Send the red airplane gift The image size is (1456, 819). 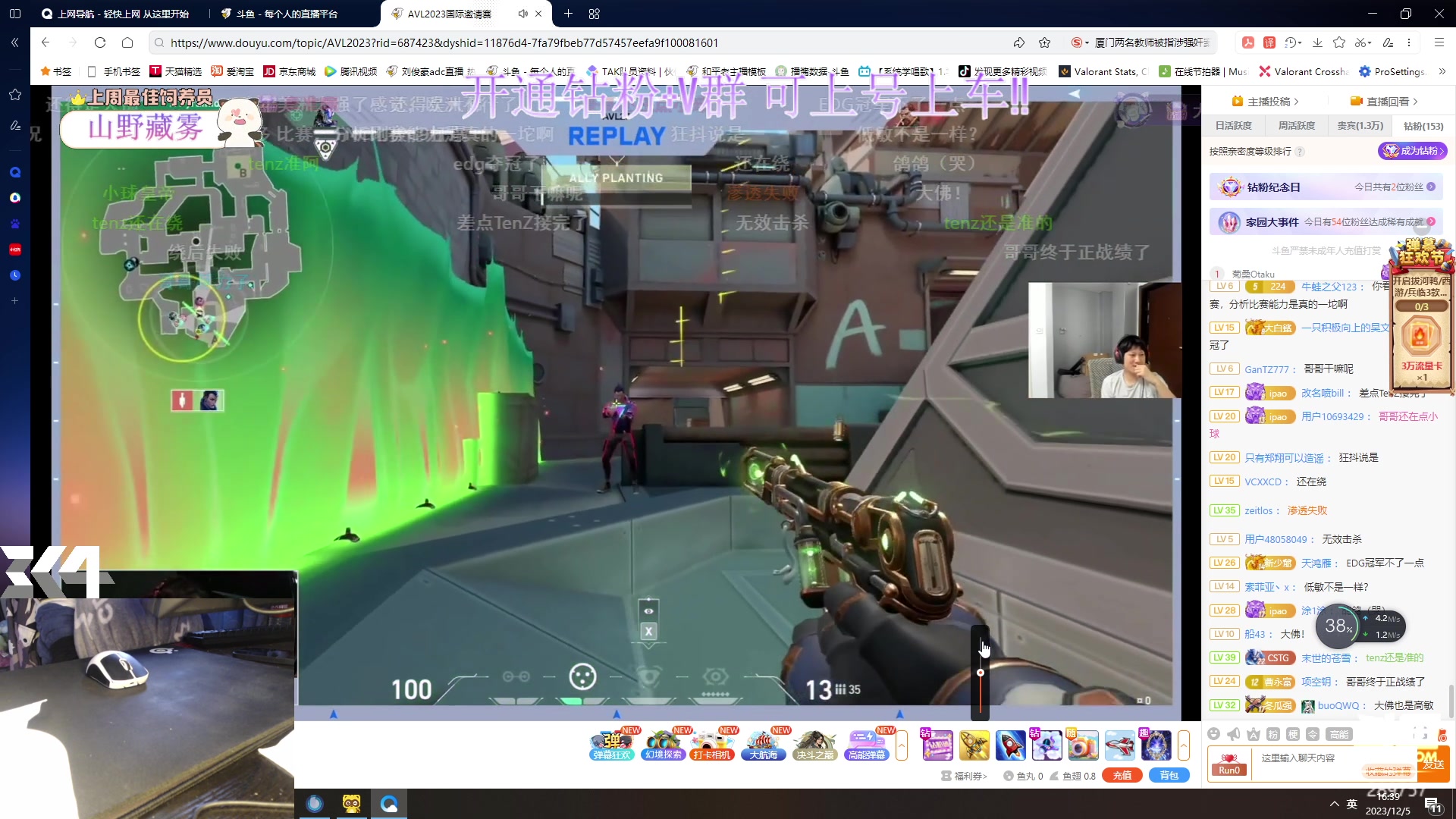point(1119,745)
